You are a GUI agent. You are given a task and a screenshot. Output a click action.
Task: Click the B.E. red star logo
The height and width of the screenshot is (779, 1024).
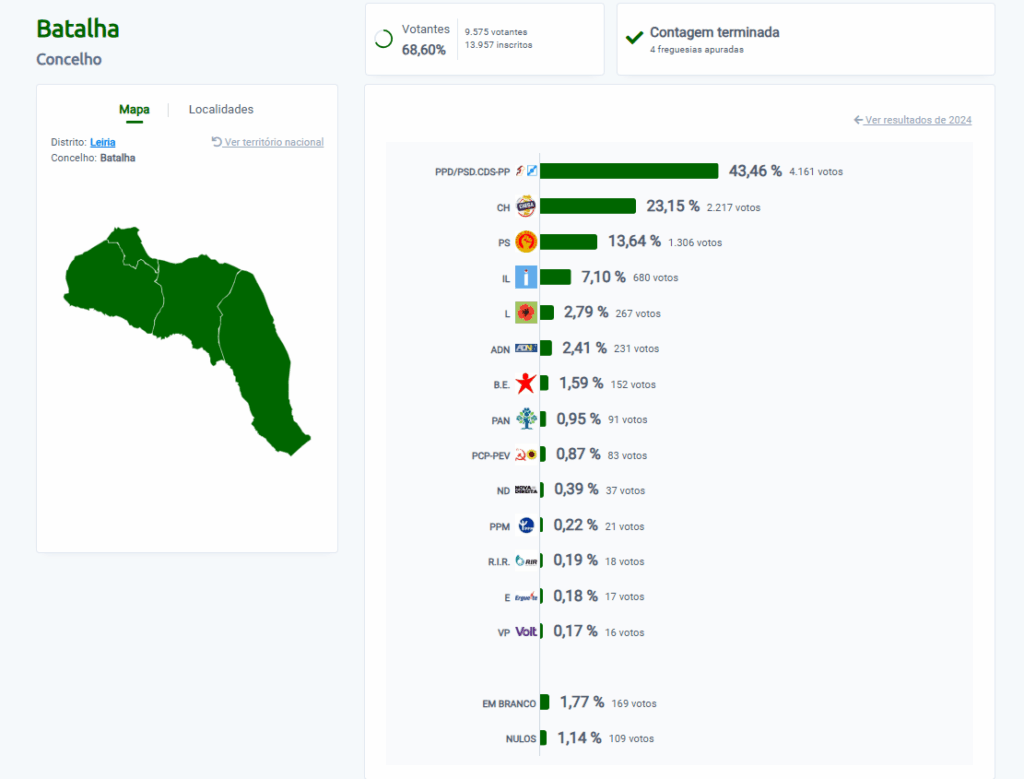[x=526, y=384]
